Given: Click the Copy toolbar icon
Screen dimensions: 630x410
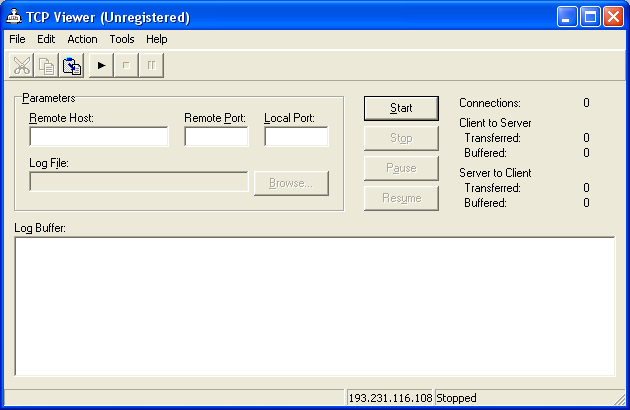Looking at the screenshot, I should pyautogui.click(x=46, y=66).
